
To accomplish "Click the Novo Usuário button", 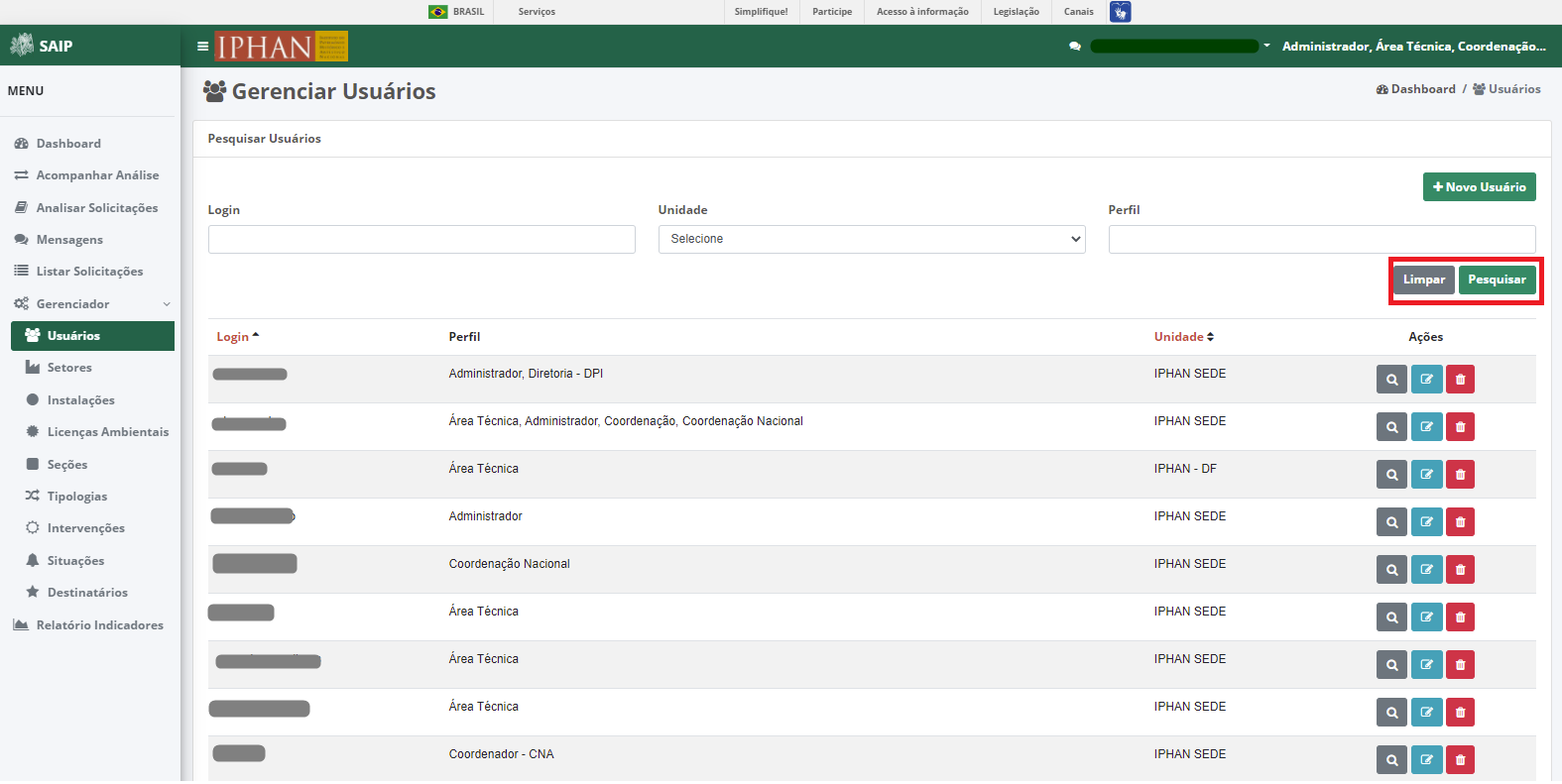I will 1479,187.
